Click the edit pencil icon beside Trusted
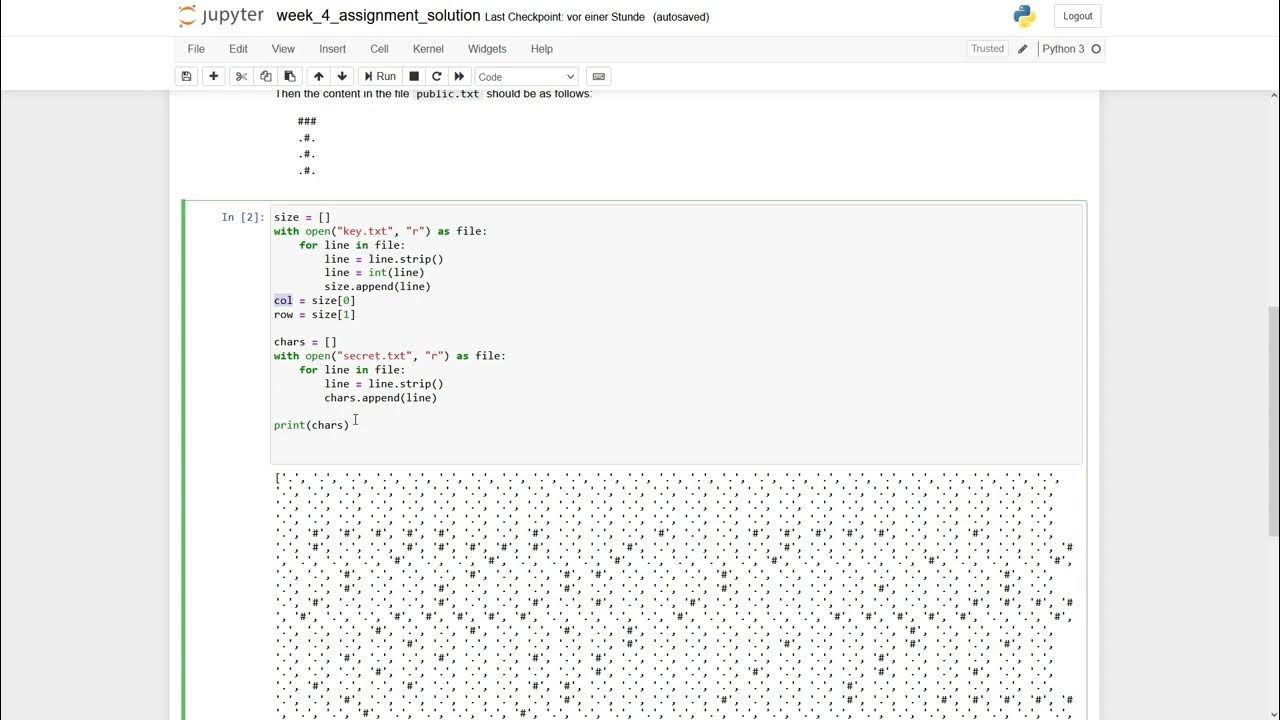The width and height of the screenshot is (1280, 720). click(x=1022, y=49)
